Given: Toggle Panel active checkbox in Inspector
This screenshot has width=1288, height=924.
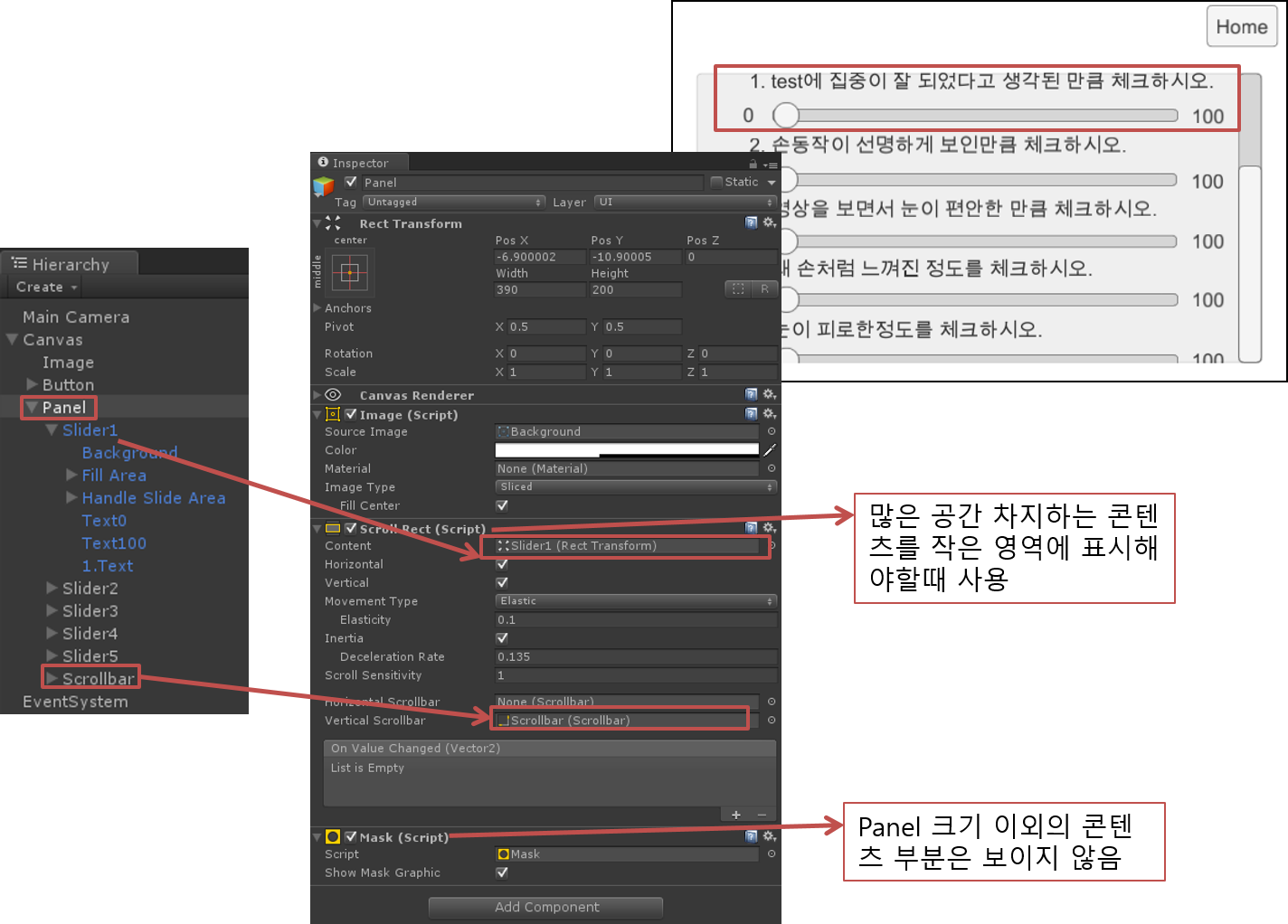Looking at the screenshot, I should [351, 182].
